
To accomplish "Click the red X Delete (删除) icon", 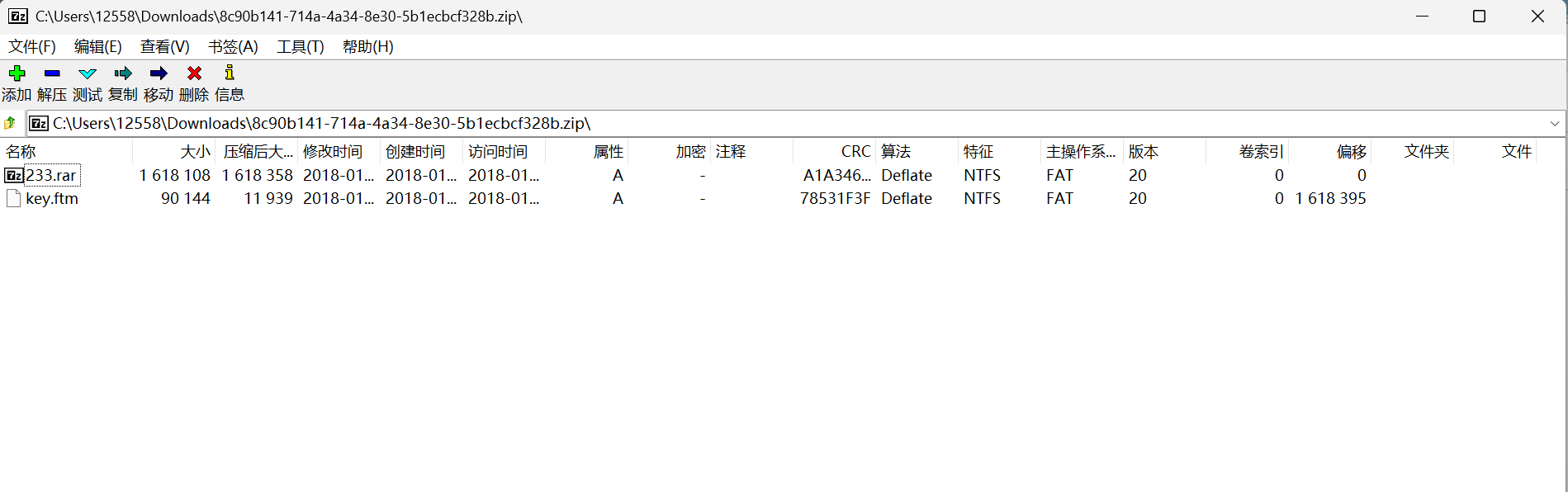I will [194, 73].
